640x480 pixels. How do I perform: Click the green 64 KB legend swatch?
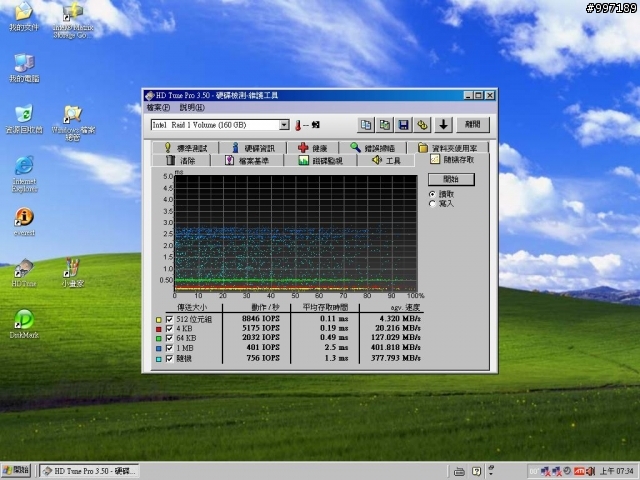[x=158, y=339]
